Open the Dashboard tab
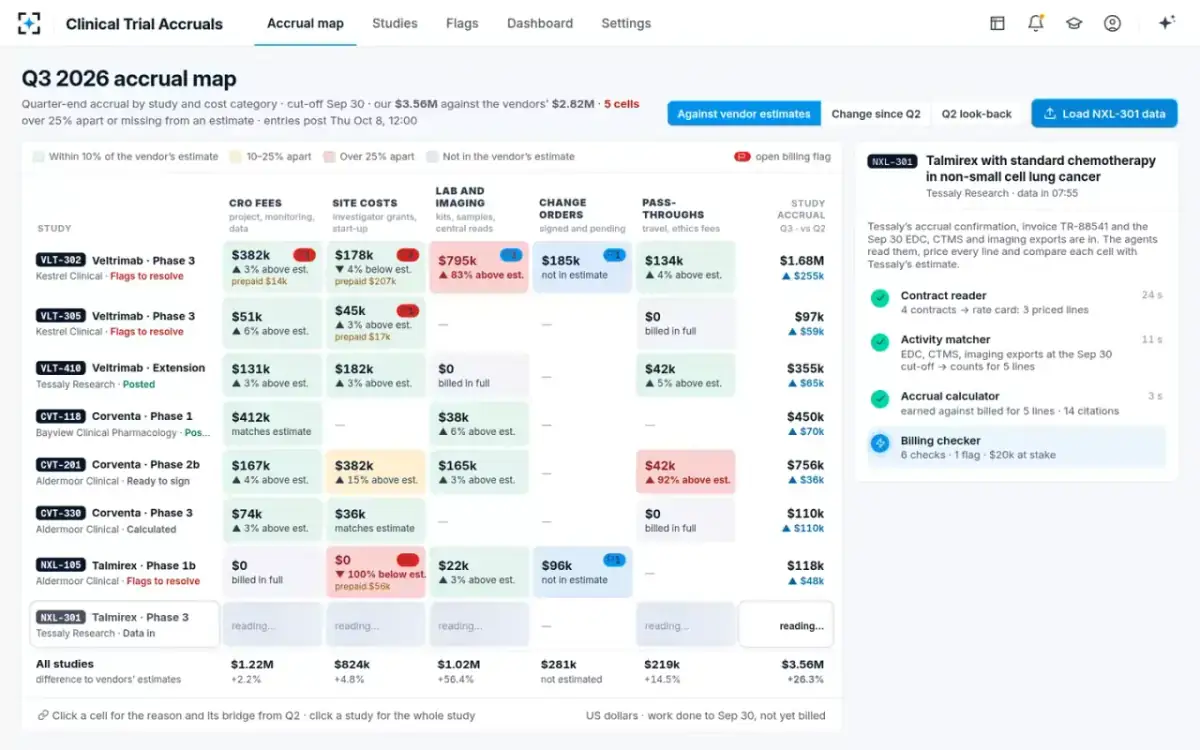Image resolution: width=1200 pixels, height=750 pixels. (540, 23)
